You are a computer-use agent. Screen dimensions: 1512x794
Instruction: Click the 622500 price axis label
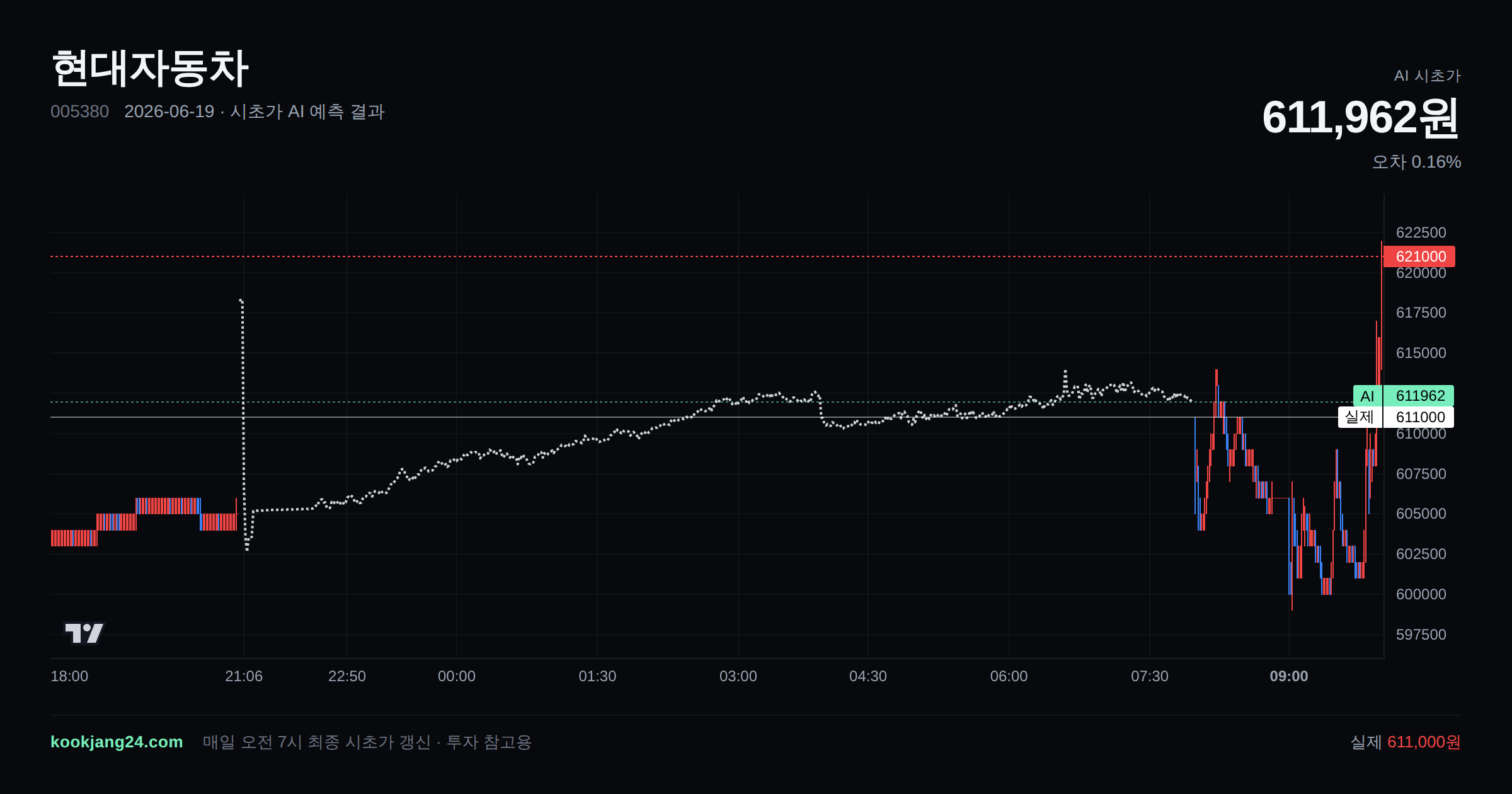coord(1421,233)
